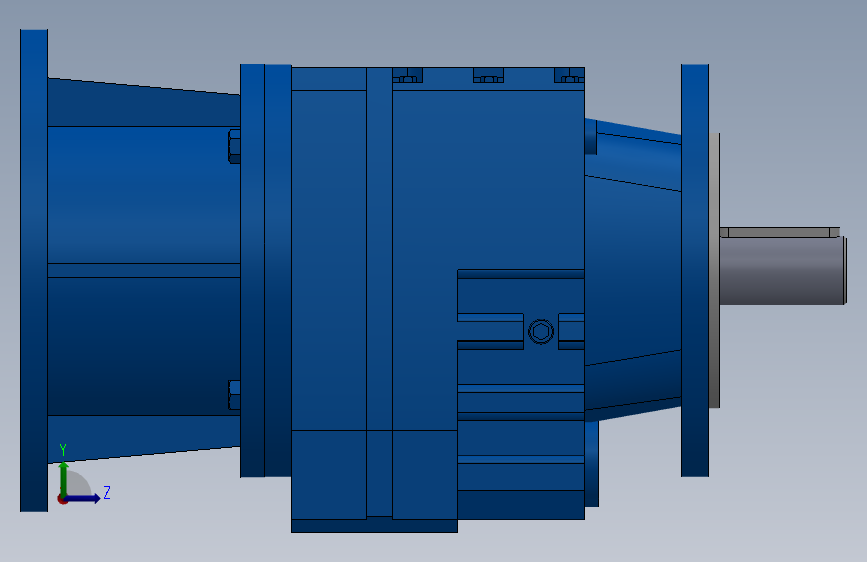Select the gray output shaft of the gearbox
The image size is (867, 562).
click(782, 270)
